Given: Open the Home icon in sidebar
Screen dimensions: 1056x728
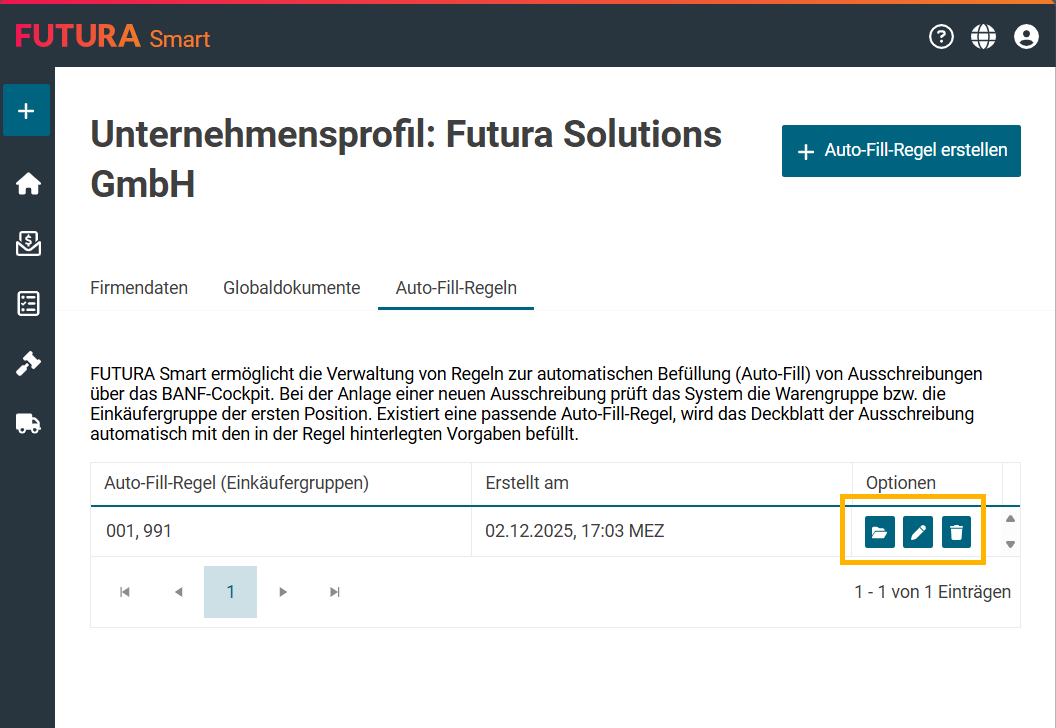Looking at the screenshot, I should [28, 184].
